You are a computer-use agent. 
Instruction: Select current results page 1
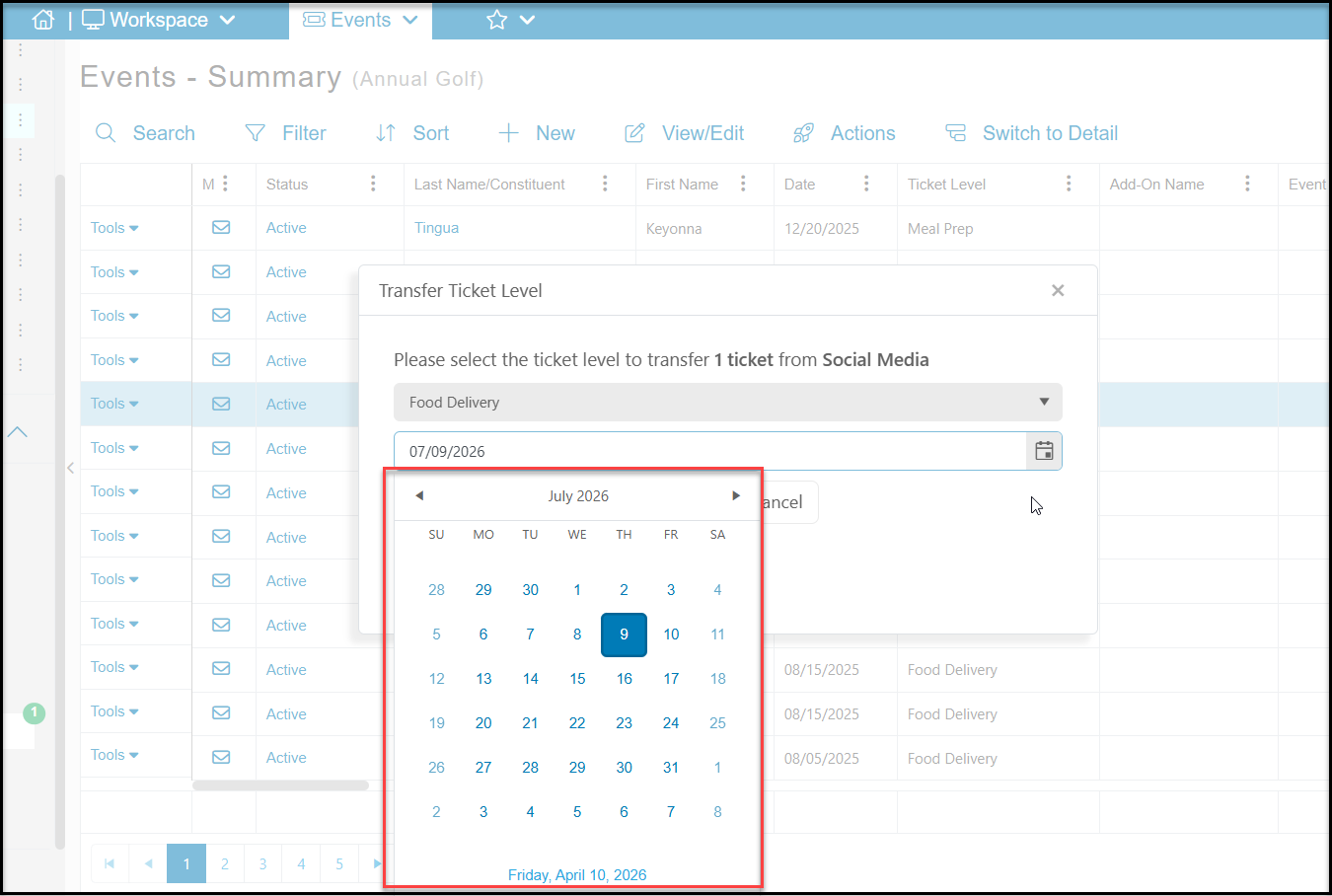[186, 863]
